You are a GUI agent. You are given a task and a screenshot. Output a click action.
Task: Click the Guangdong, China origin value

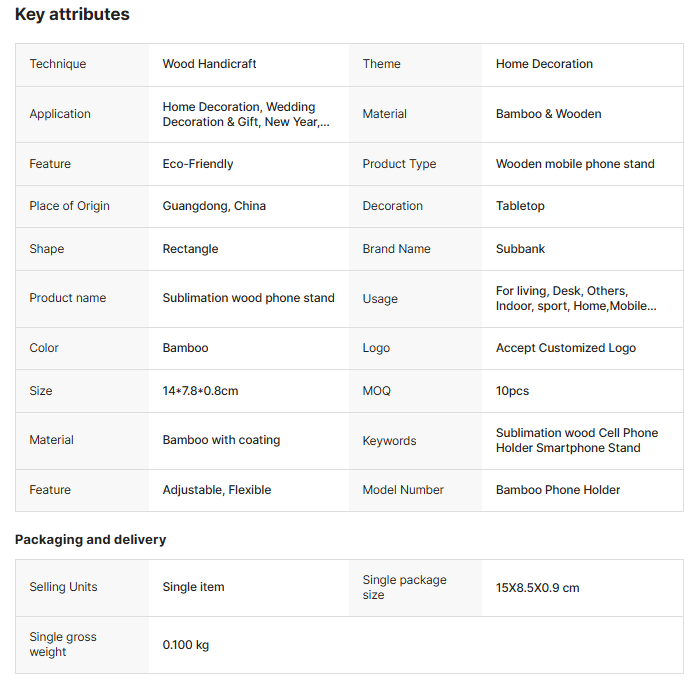click(214, 206)
